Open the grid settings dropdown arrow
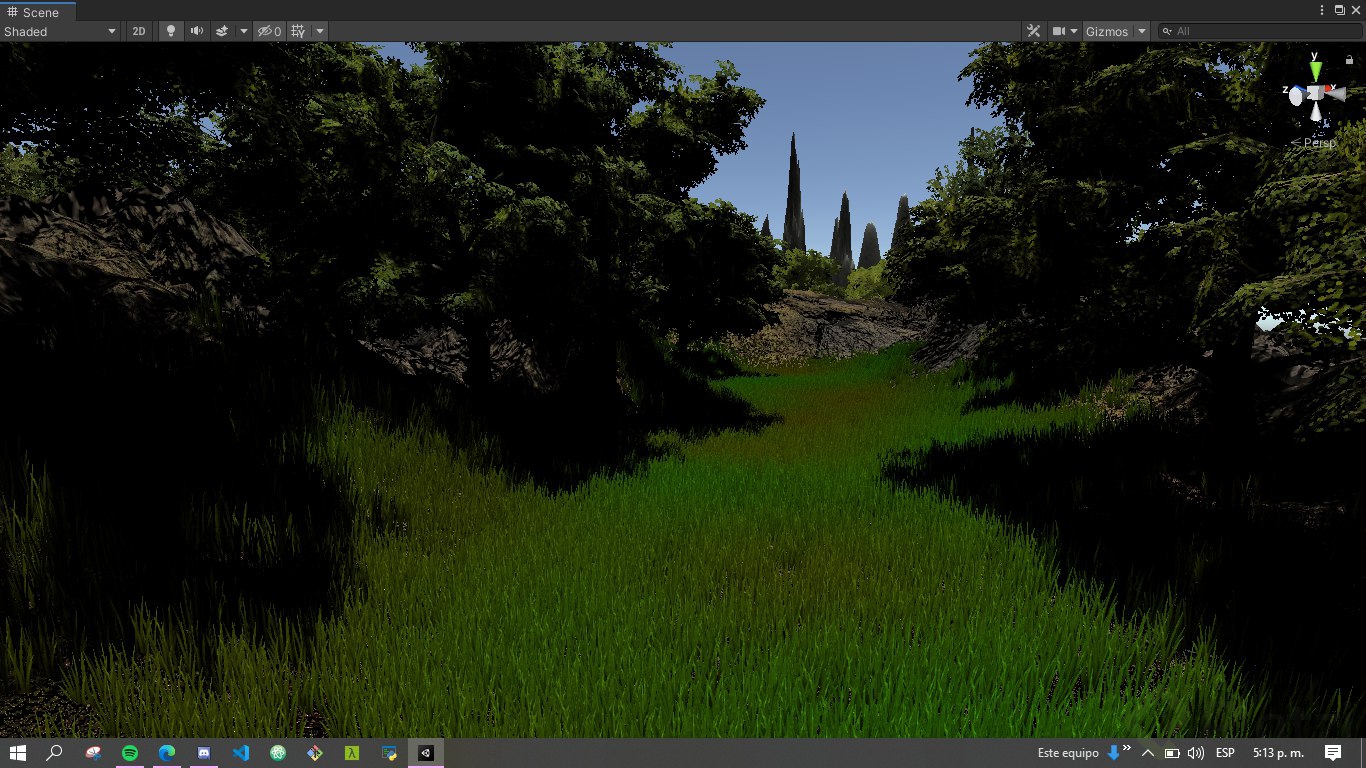 click(320, 31)
